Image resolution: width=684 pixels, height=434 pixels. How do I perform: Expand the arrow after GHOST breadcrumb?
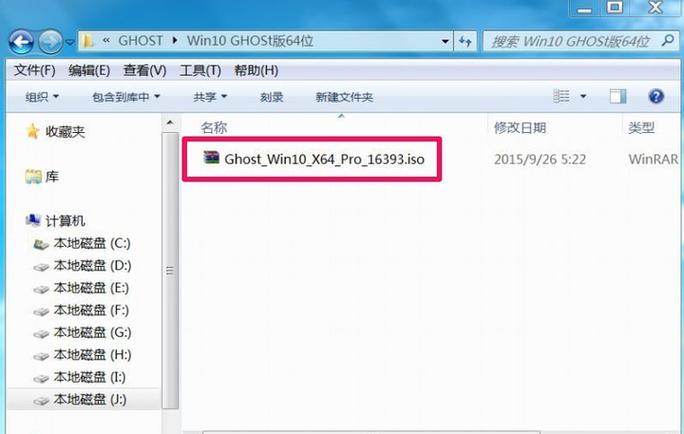click(175, 41)
